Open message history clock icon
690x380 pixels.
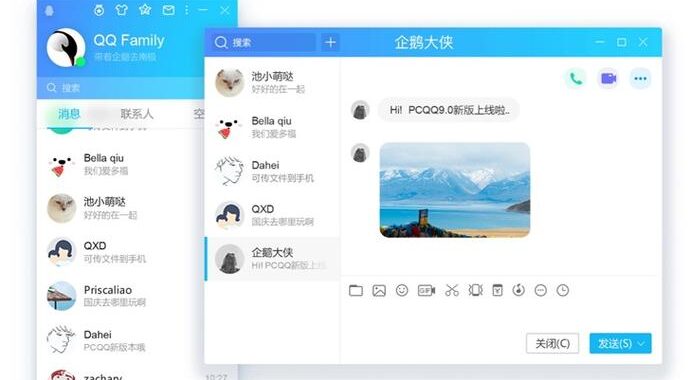pyautogui.click(x=562, y=290)
